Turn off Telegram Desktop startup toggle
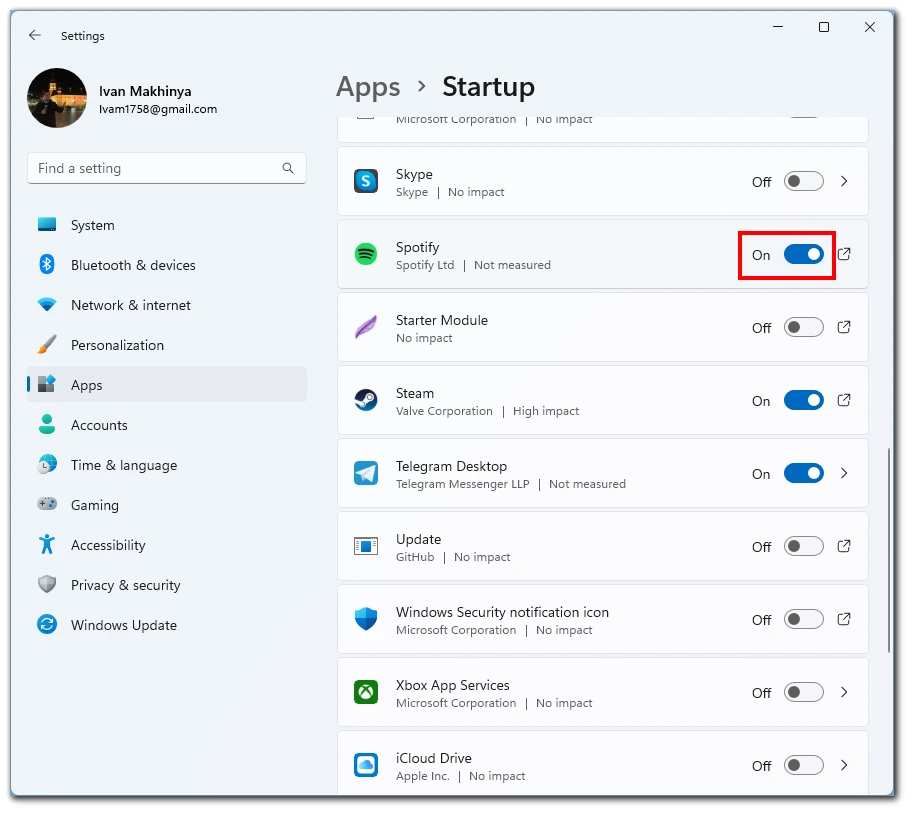 click(804, 473)
